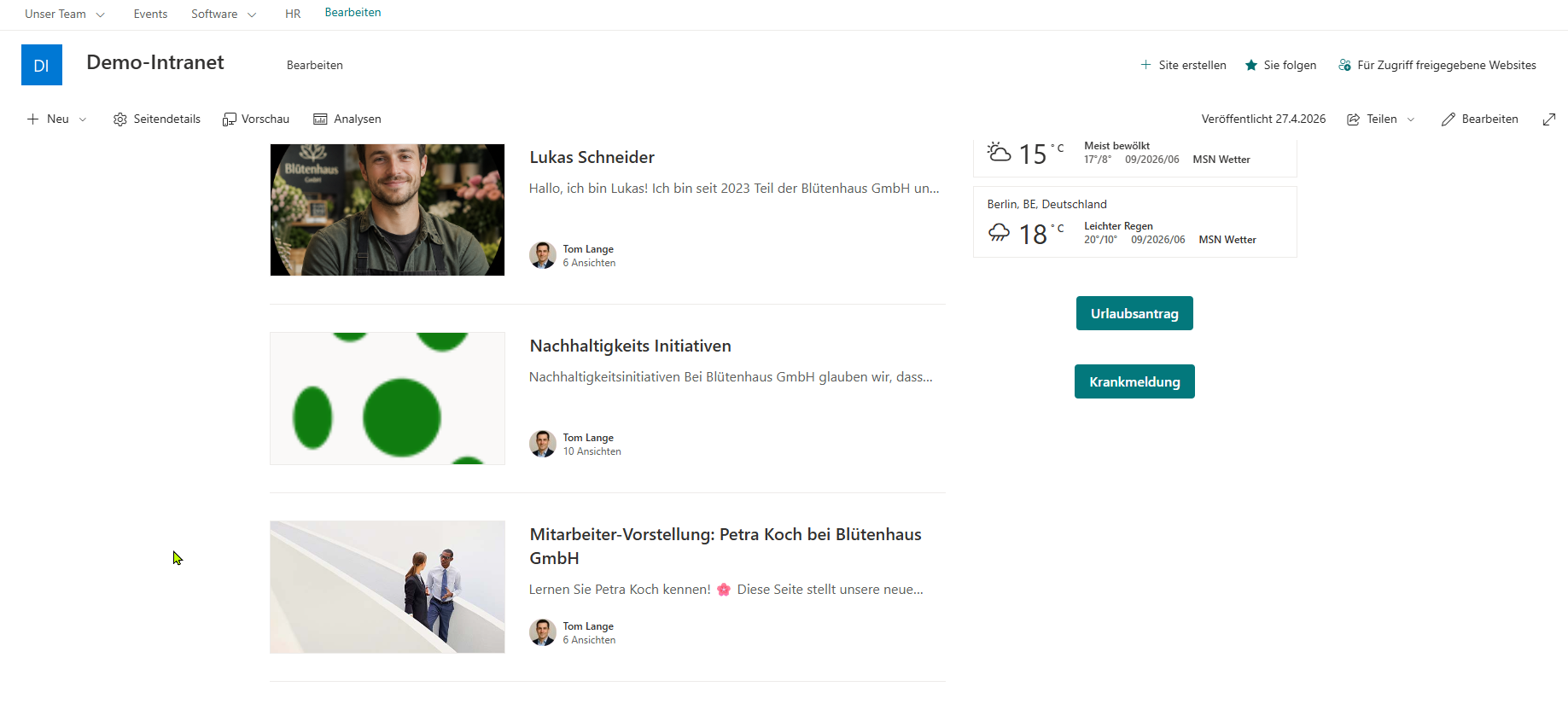Image resolution: width=1568 pixels, height=704 pixels.
Task: Go to the HR navigation item
Action: pos(293,15)
